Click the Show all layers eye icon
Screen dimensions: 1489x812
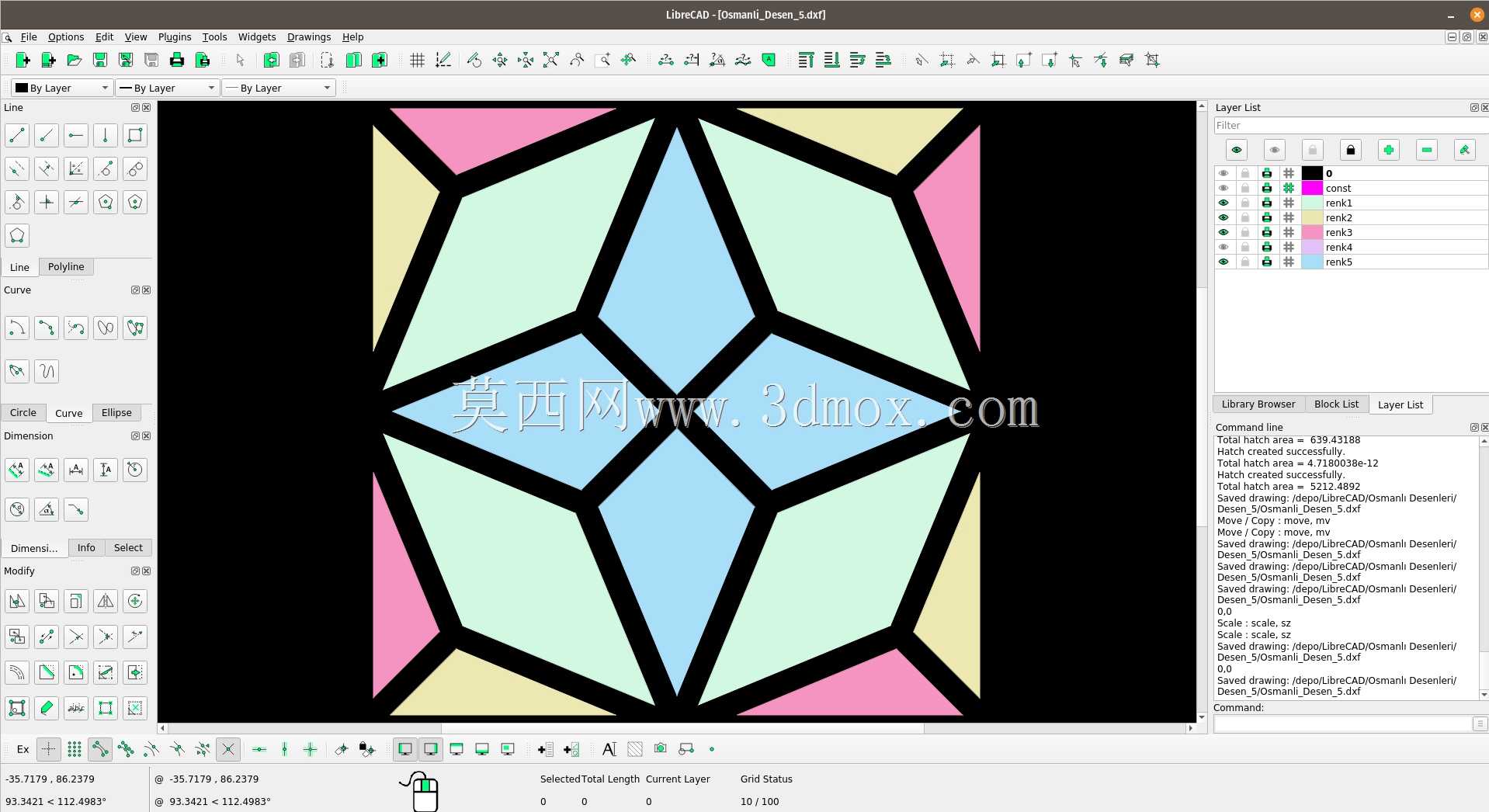(1237, 150)
